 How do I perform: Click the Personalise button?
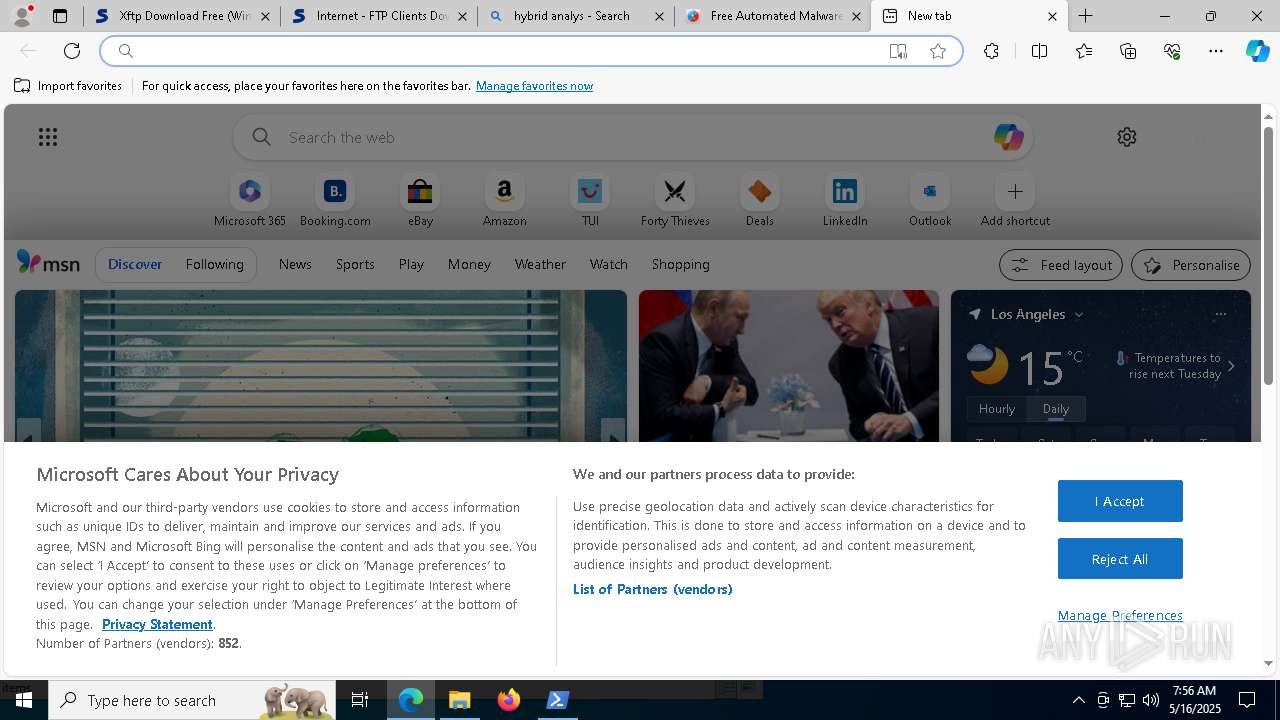pos(1191,265)
